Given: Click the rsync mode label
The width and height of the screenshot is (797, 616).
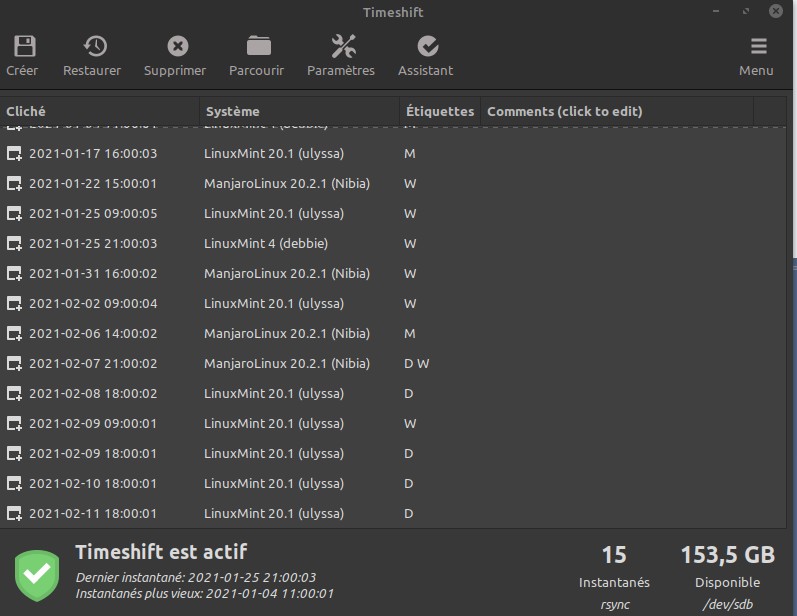Looking at the screenshot, I should coord(615,605).
